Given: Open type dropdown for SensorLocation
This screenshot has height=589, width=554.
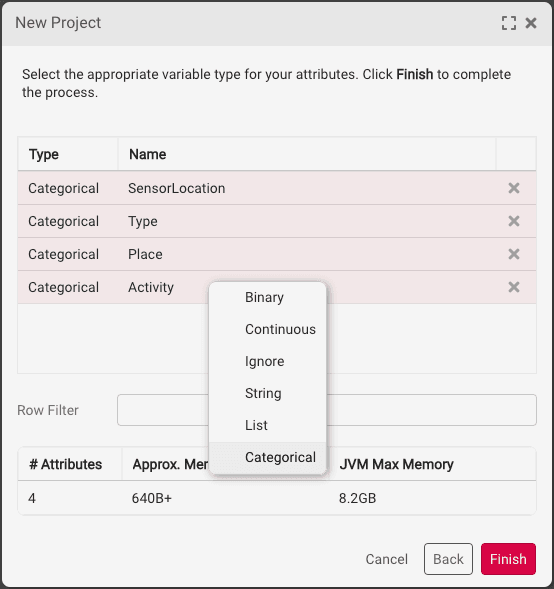Looking at the screenshot, I should tap(63, 188).
